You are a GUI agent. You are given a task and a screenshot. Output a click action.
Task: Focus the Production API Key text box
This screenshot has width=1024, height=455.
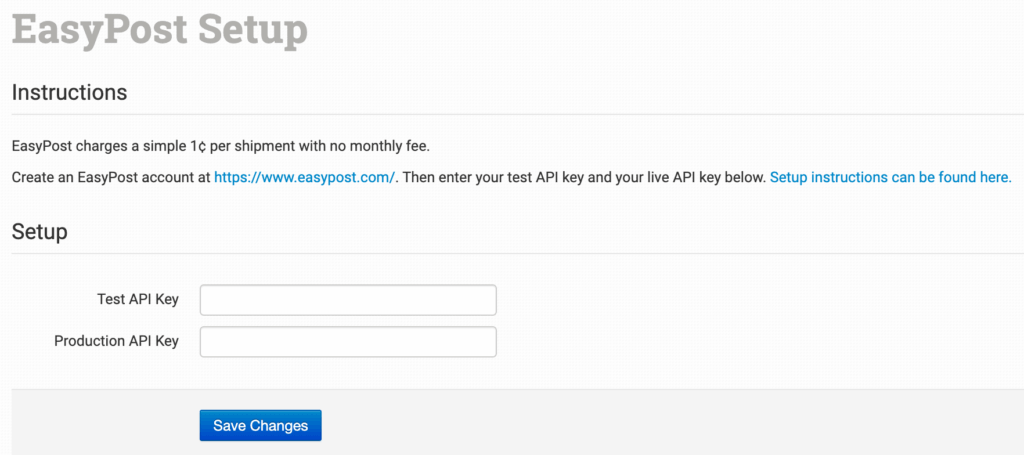click(x=348, y=342)
